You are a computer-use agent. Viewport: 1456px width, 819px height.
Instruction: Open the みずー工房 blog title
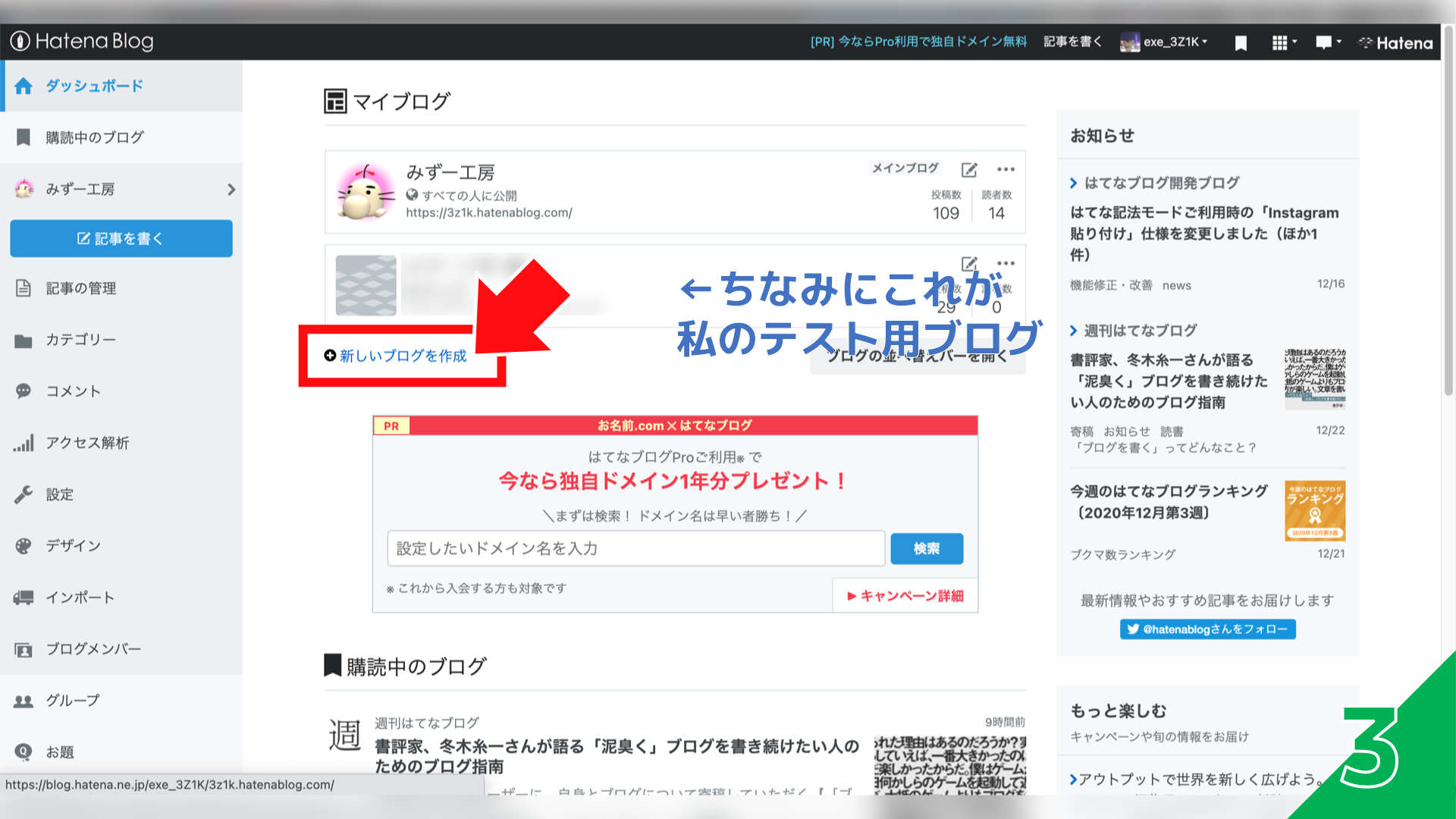pos(450,172)
